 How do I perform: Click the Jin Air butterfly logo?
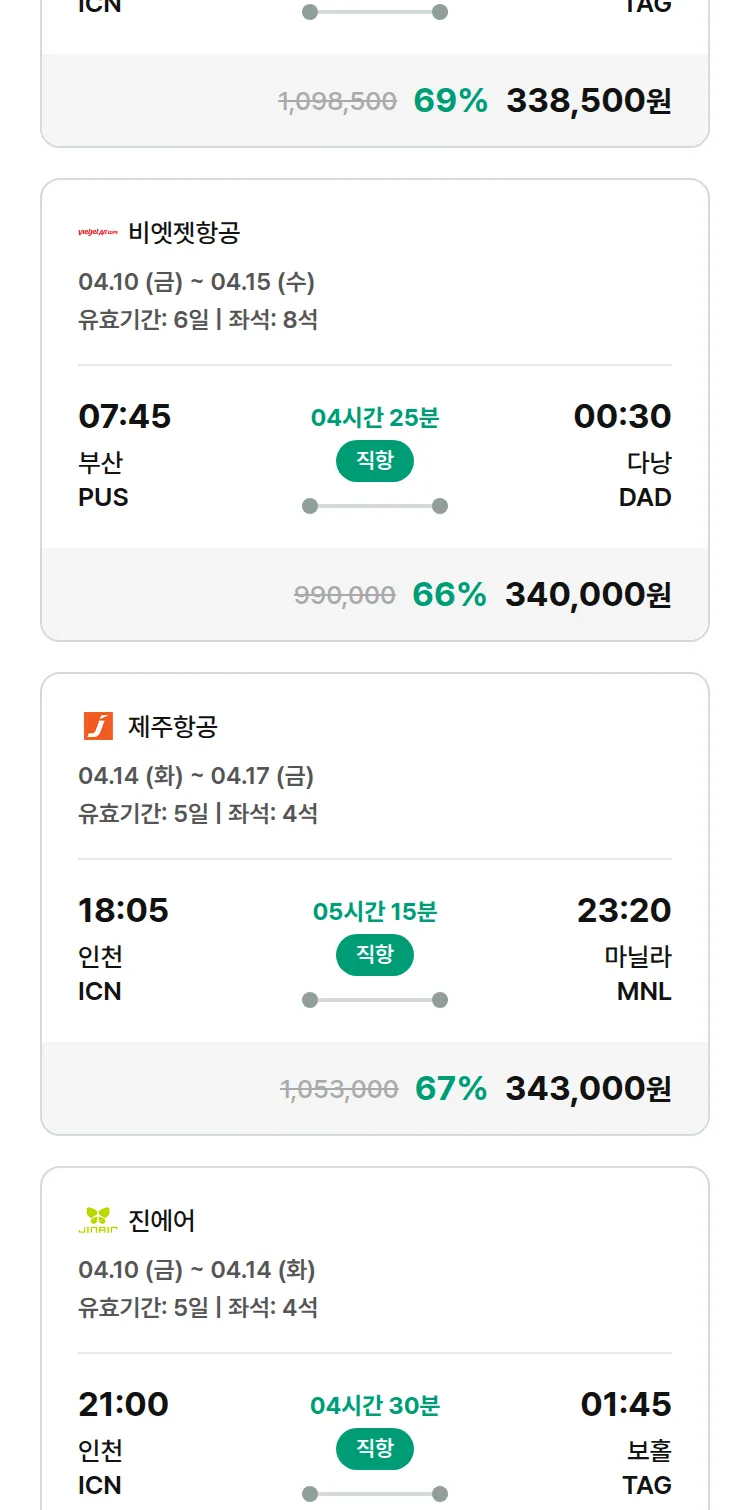[98, 1220]
